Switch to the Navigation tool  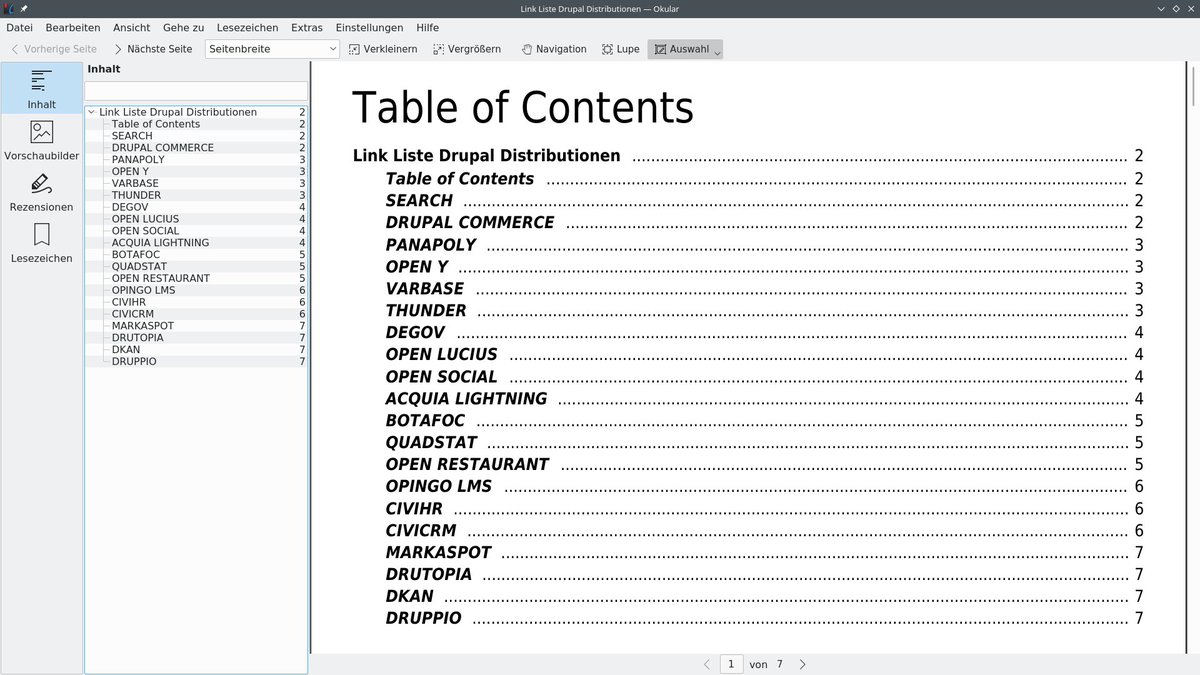pos(553,48)
